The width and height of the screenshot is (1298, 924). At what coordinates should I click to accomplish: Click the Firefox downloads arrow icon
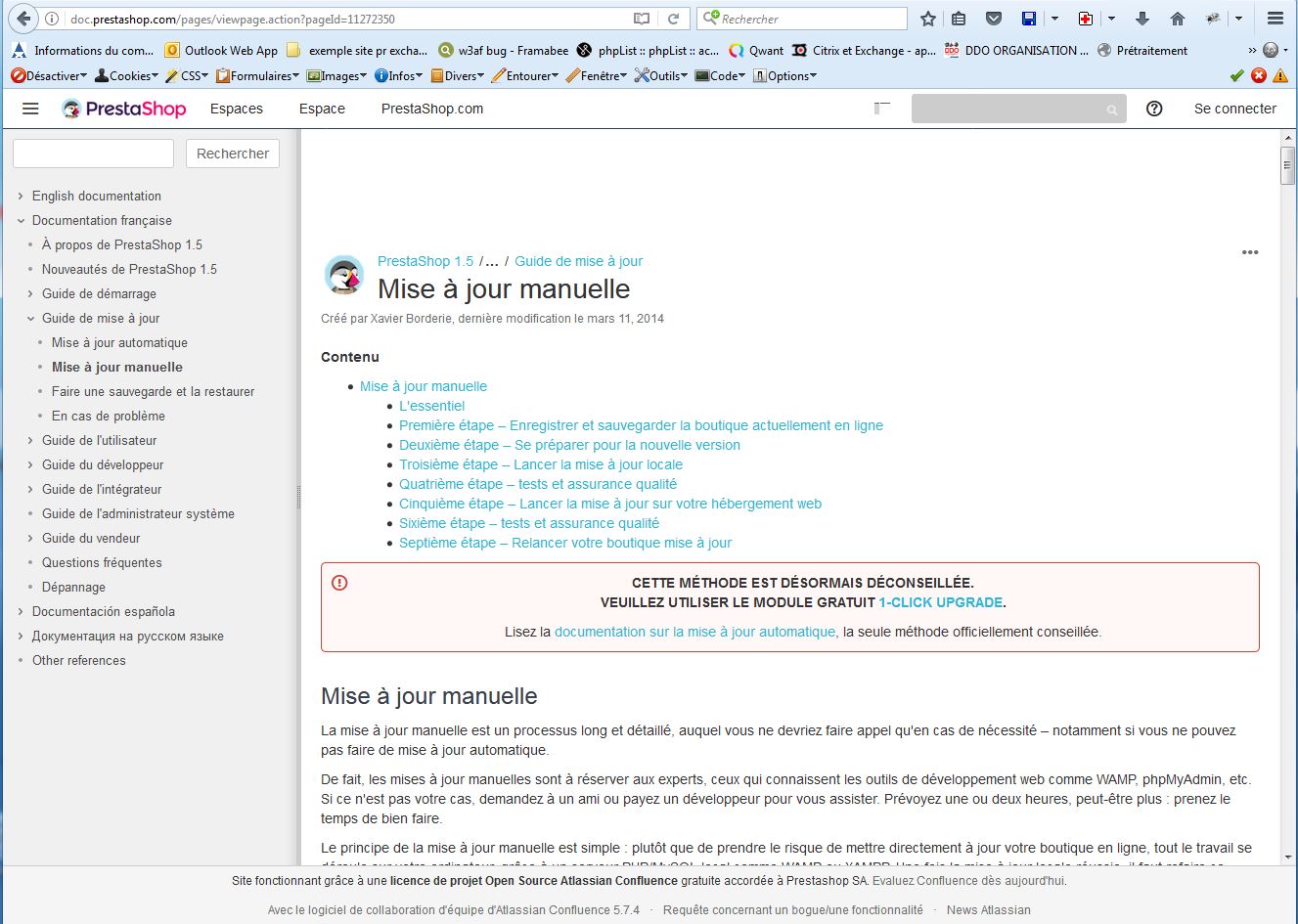[x=1141, y=19]
